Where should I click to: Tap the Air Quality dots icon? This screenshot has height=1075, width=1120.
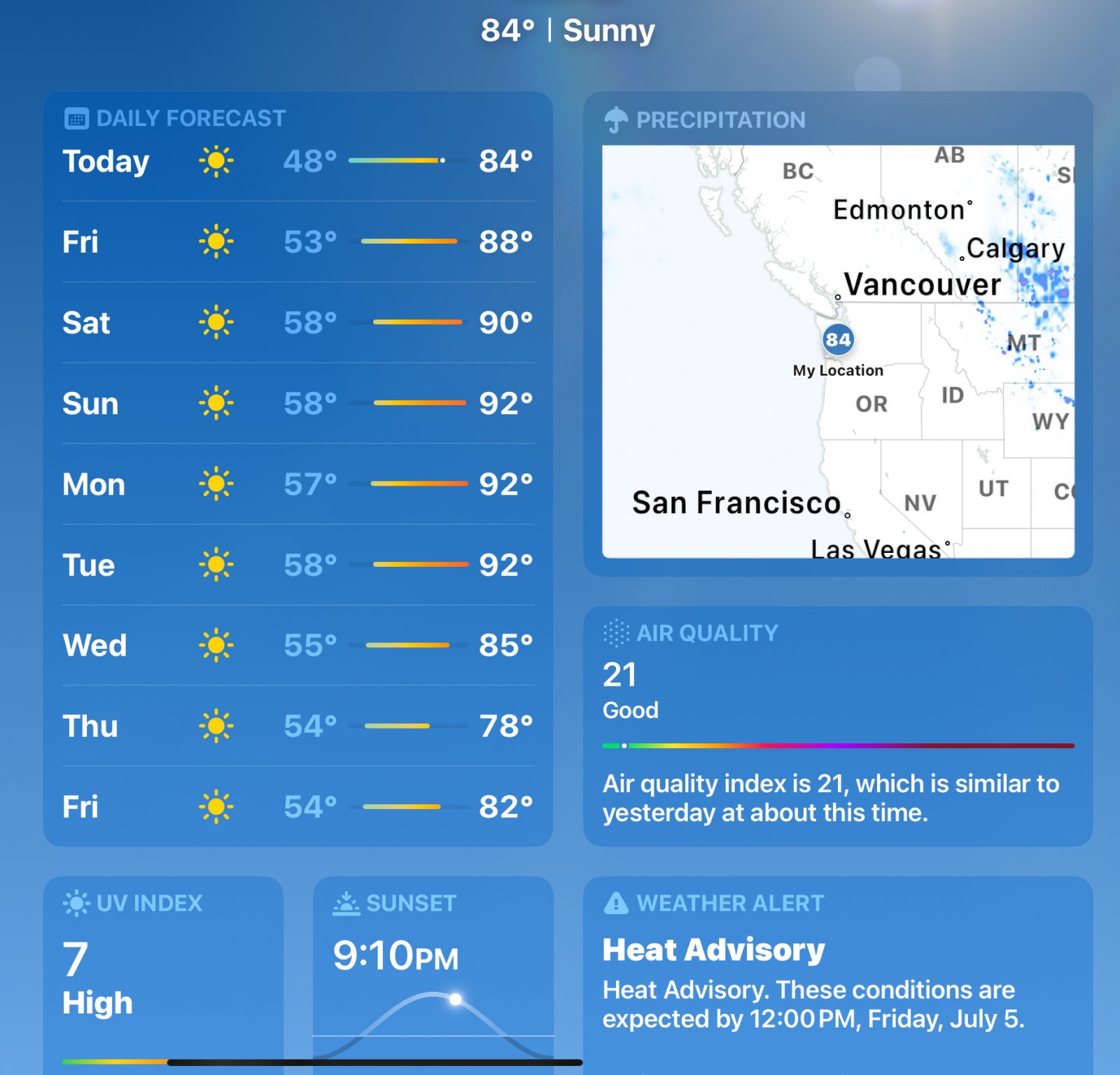pyautogui.click(x=616, y=633)
